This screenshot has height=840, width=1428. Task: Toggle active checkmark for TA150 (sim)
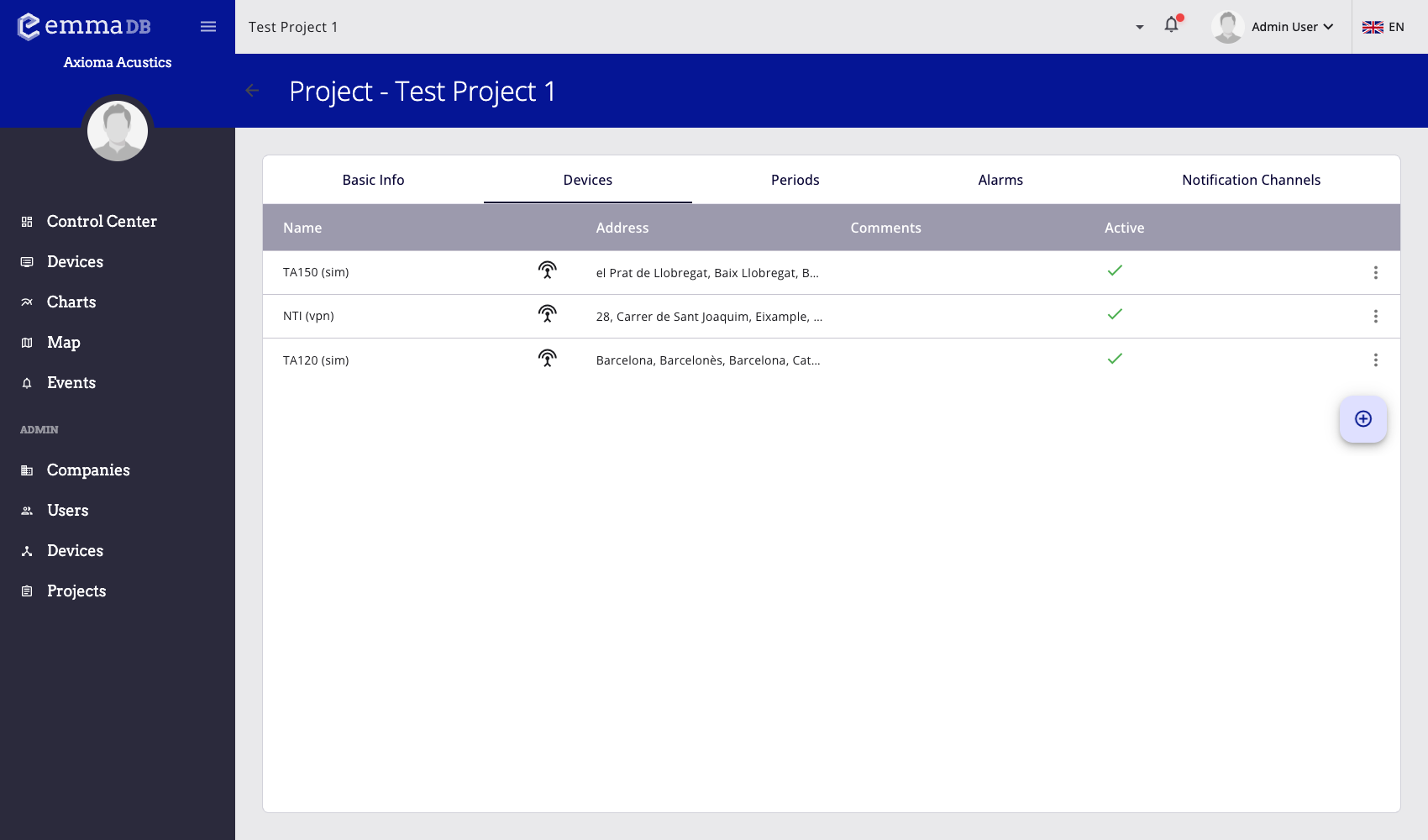tap(1115, 270)
